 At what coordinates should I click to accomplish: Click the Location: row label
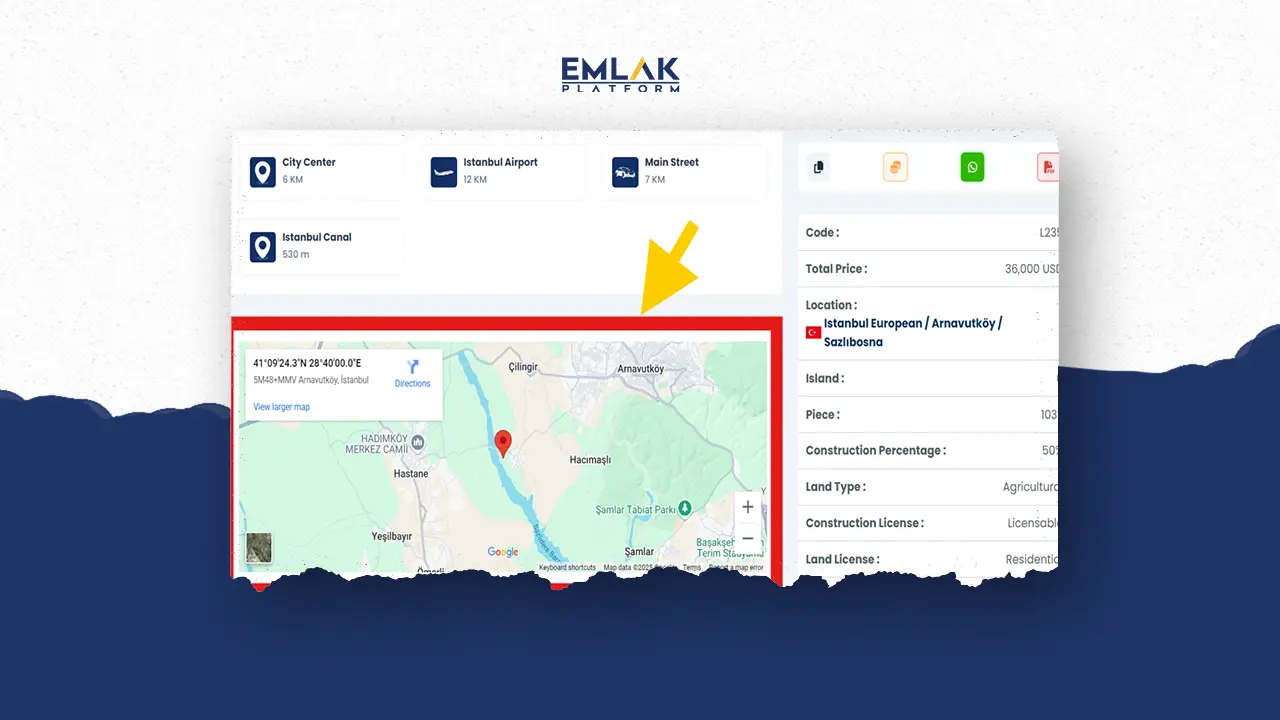point(832,305)
